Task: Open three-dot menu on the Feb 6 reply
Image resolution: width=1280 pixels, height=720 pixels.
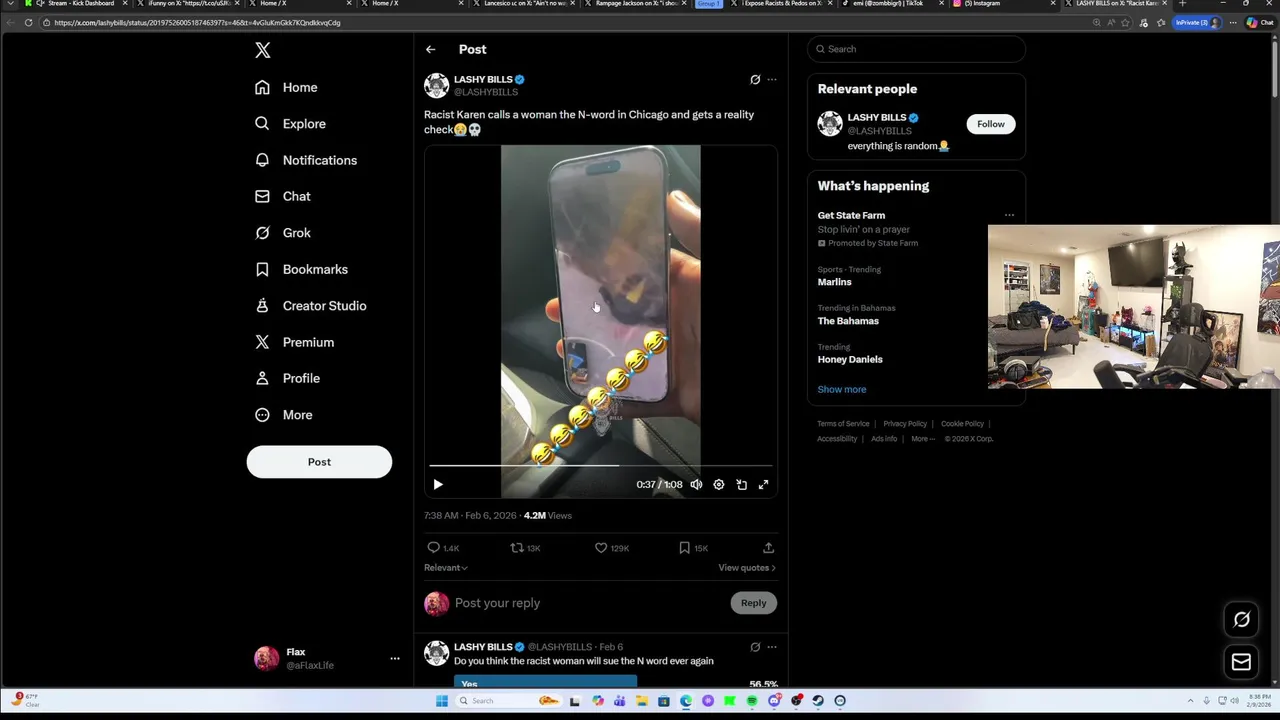Action: [772, 647]
